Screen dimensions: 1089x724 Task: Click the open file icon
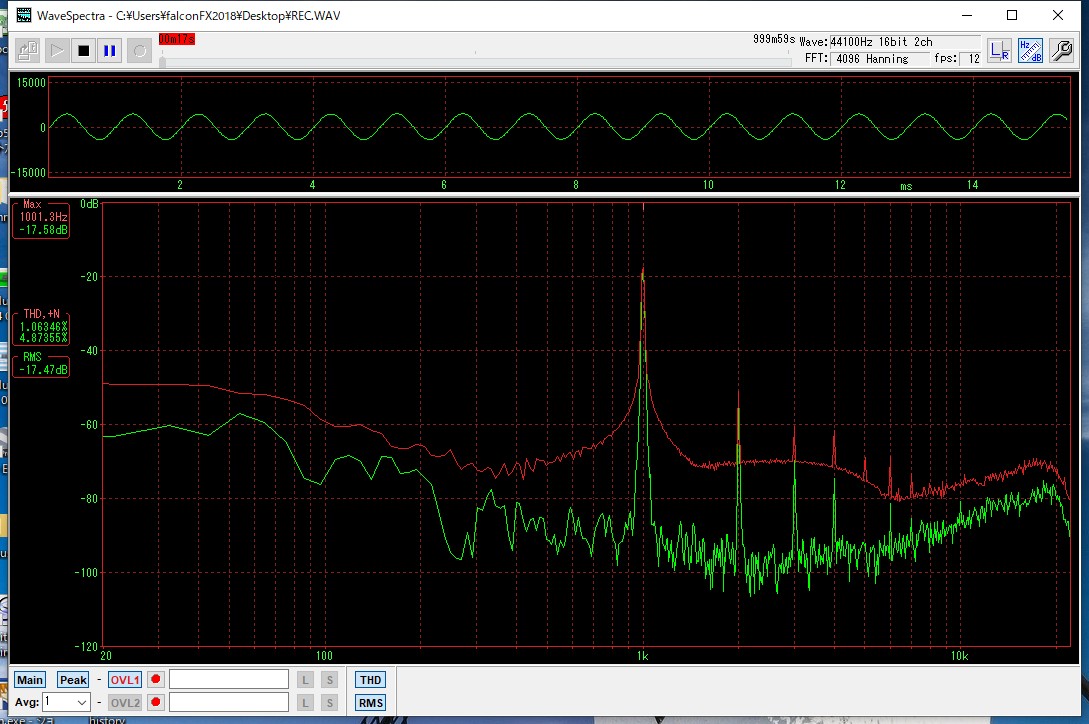[28, 50]
